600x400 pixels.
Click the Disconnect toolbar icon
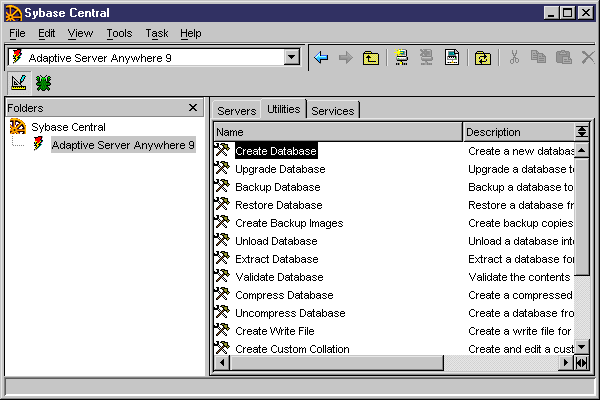426,57
